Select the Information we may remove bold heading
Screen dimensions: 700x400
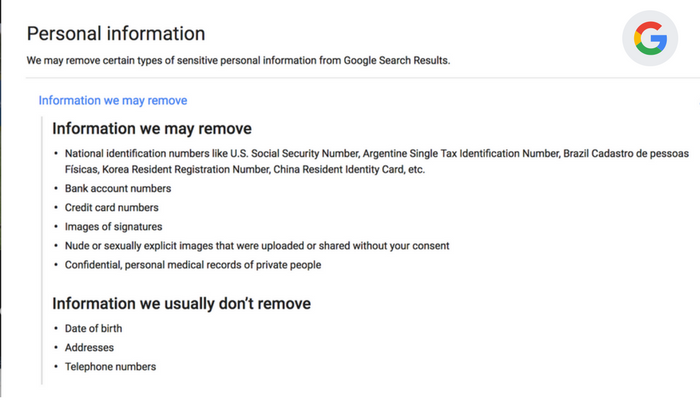click(152, 129)
